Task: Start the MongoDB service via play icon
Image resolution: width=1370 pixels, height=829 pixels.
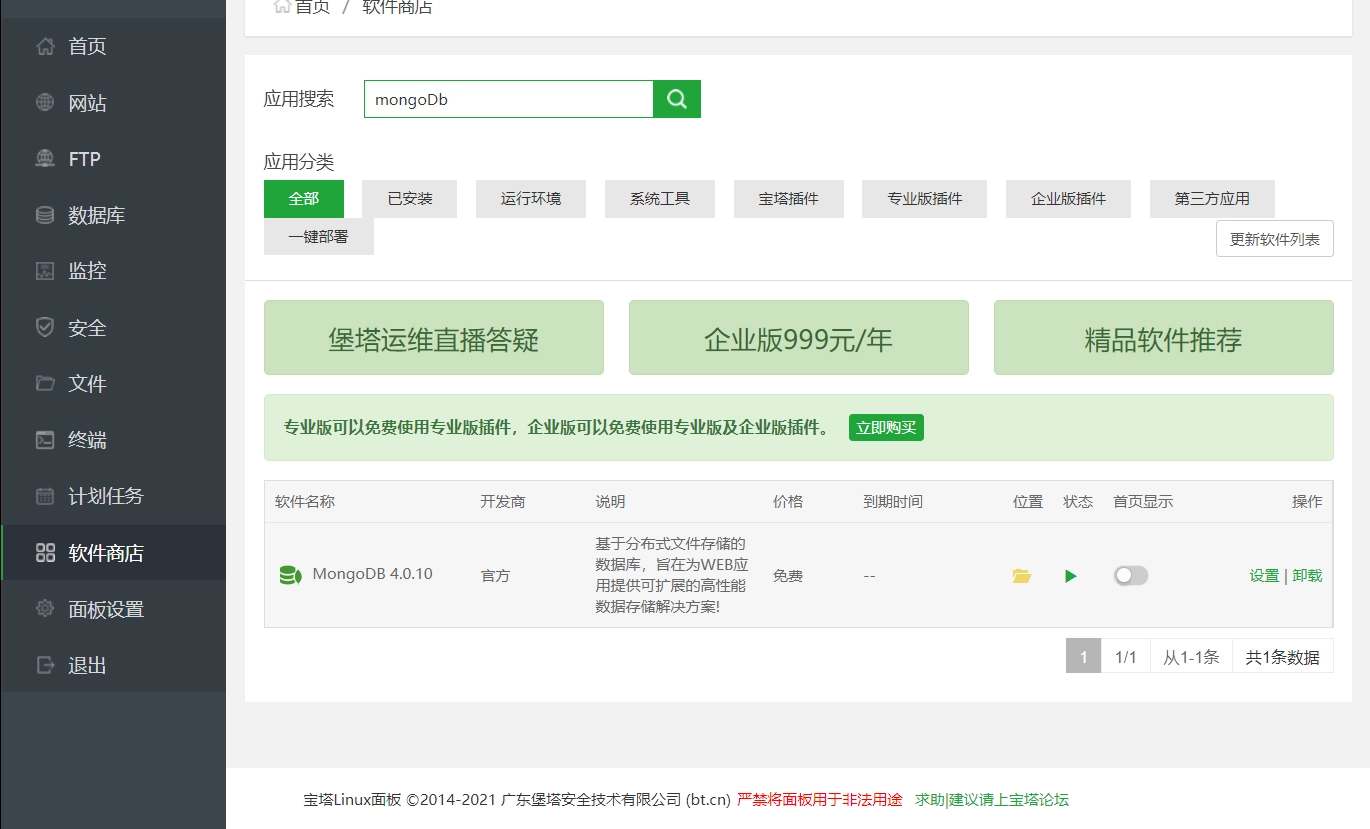Action: (1070, 575)
